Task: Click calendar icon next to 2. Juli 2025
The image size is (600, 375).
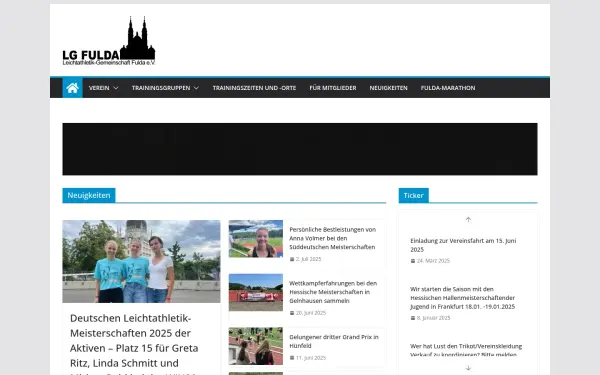Action: pyautogui.click(x=292, y=259)
